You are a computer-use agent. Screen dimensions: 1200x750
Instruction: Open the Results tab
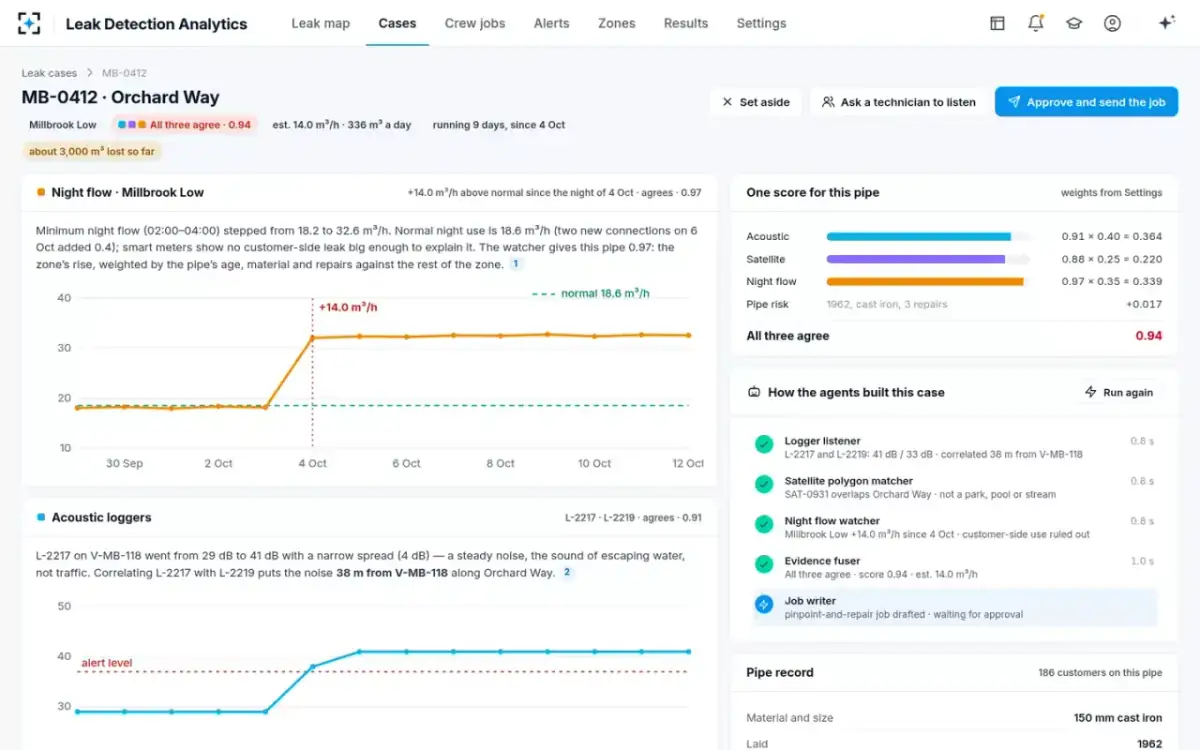[x=686, y=23]
